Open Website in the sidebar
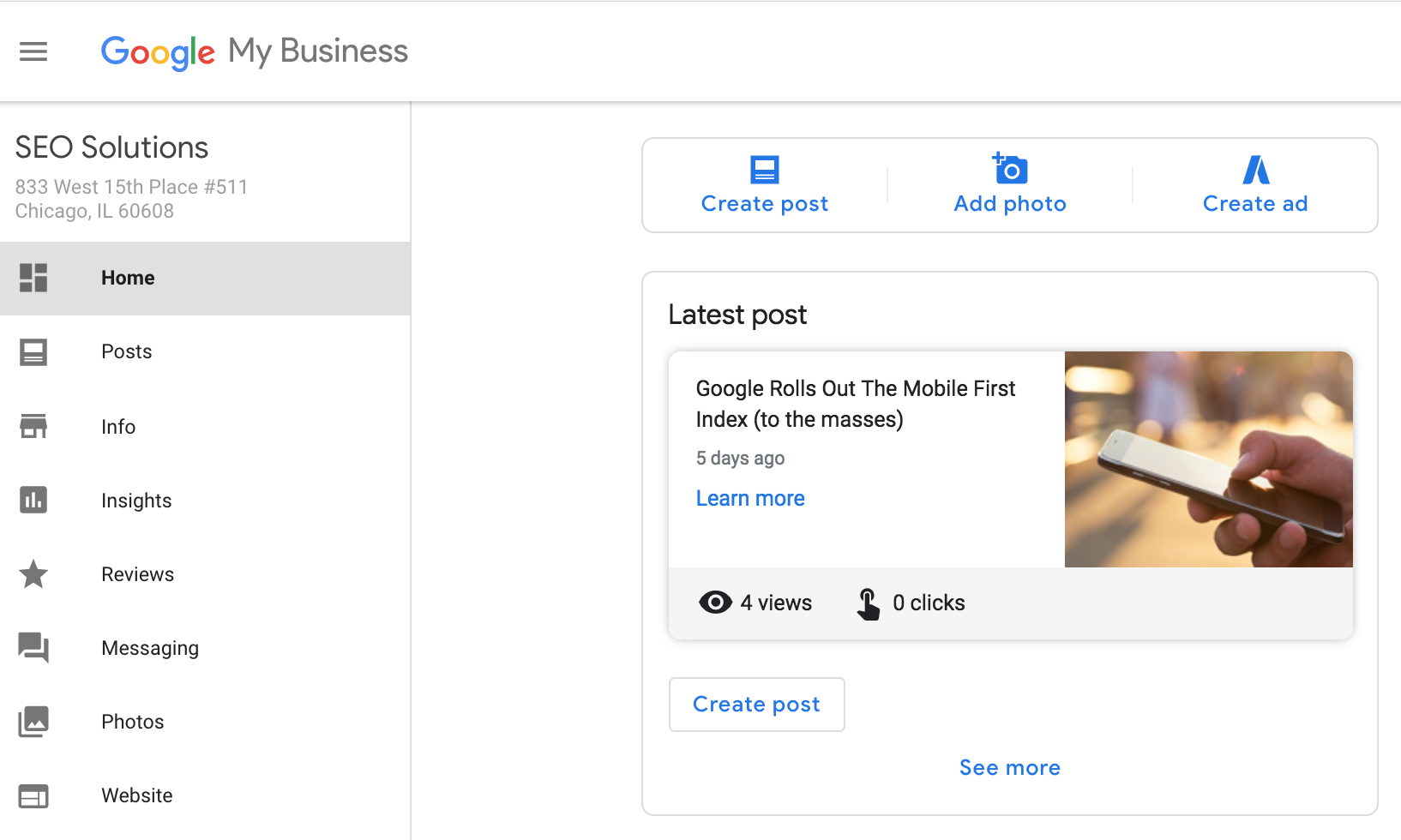This screenshot has width=1401, height=840. point(205,796)
